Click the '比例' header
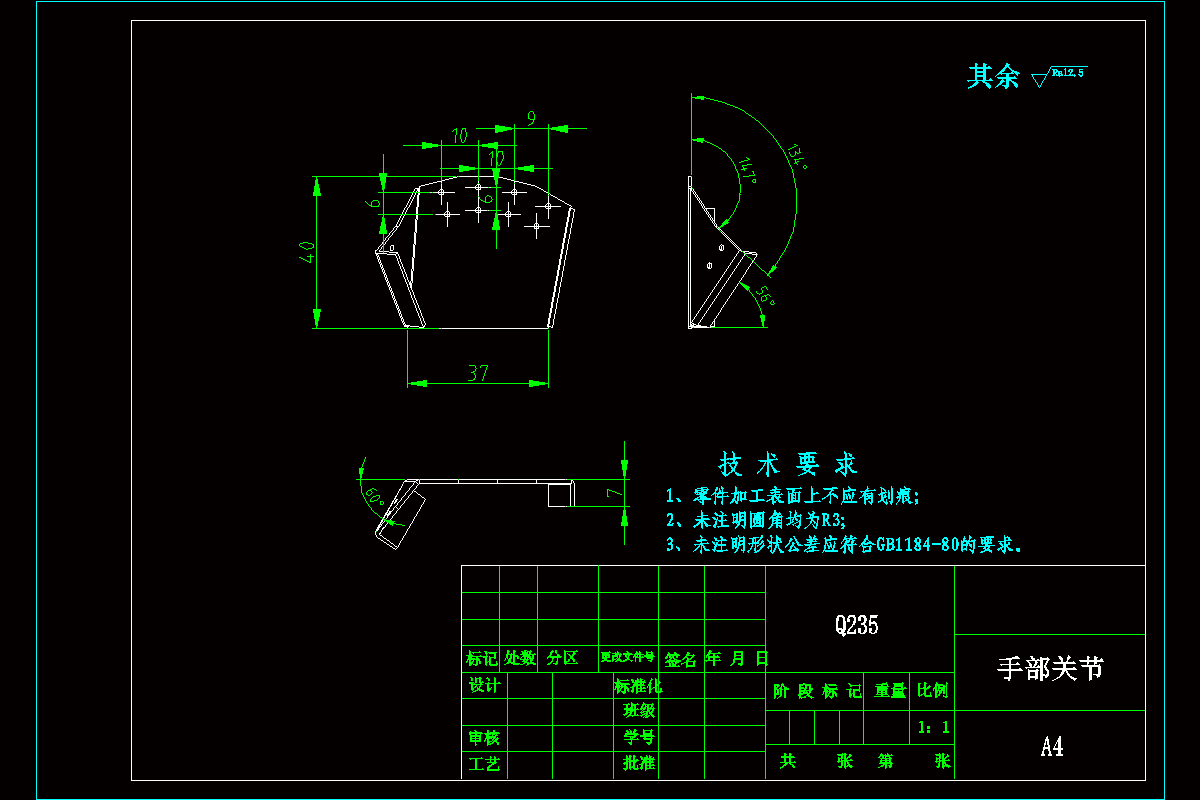 pos(933,691)
